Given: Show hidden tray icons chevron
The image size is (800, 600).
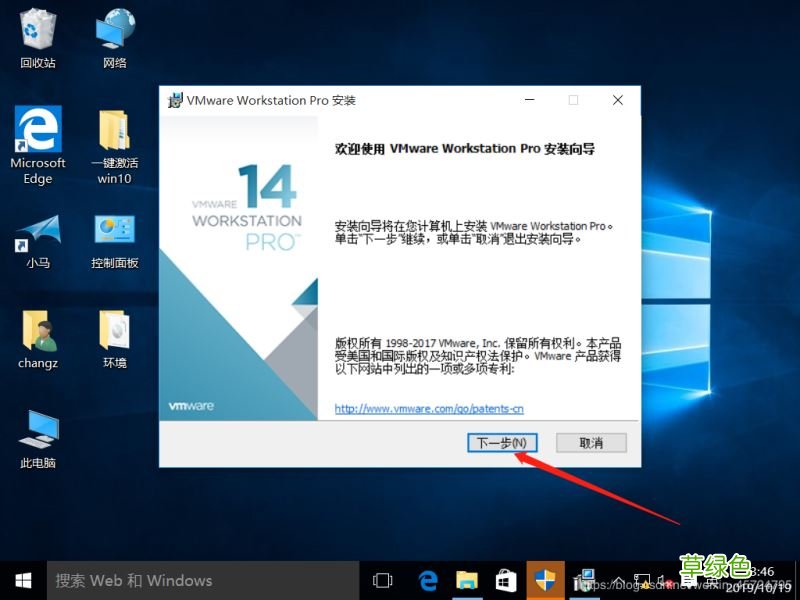Looking at the screenshot, I should (x=618, y=581).
